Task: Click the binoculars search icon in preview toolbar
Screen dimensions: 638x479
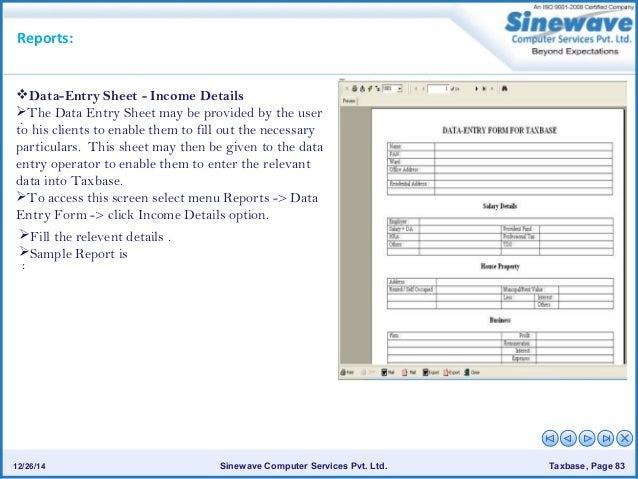Action: [x=505, y=88]
